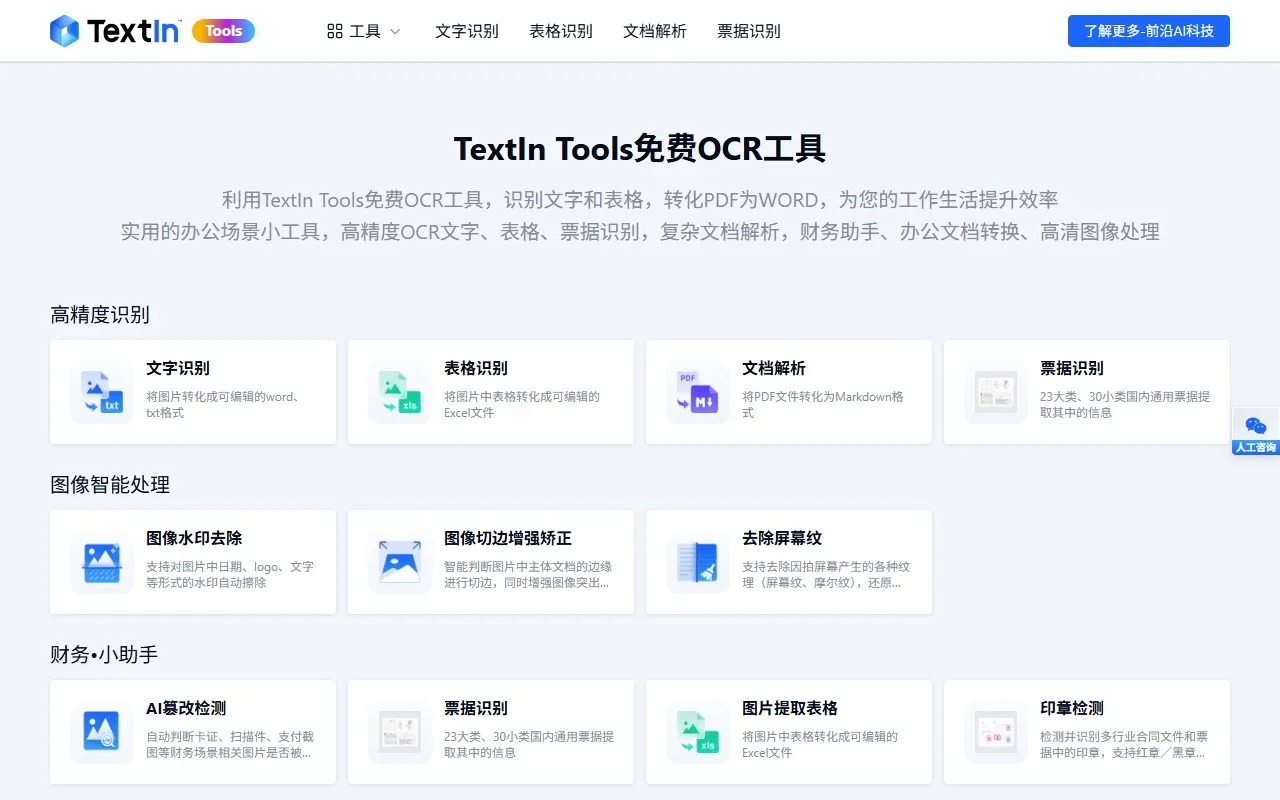Select the 文字识别 card icon with txt badge
The image size is (1280, 800).
[x=100, y=391]
